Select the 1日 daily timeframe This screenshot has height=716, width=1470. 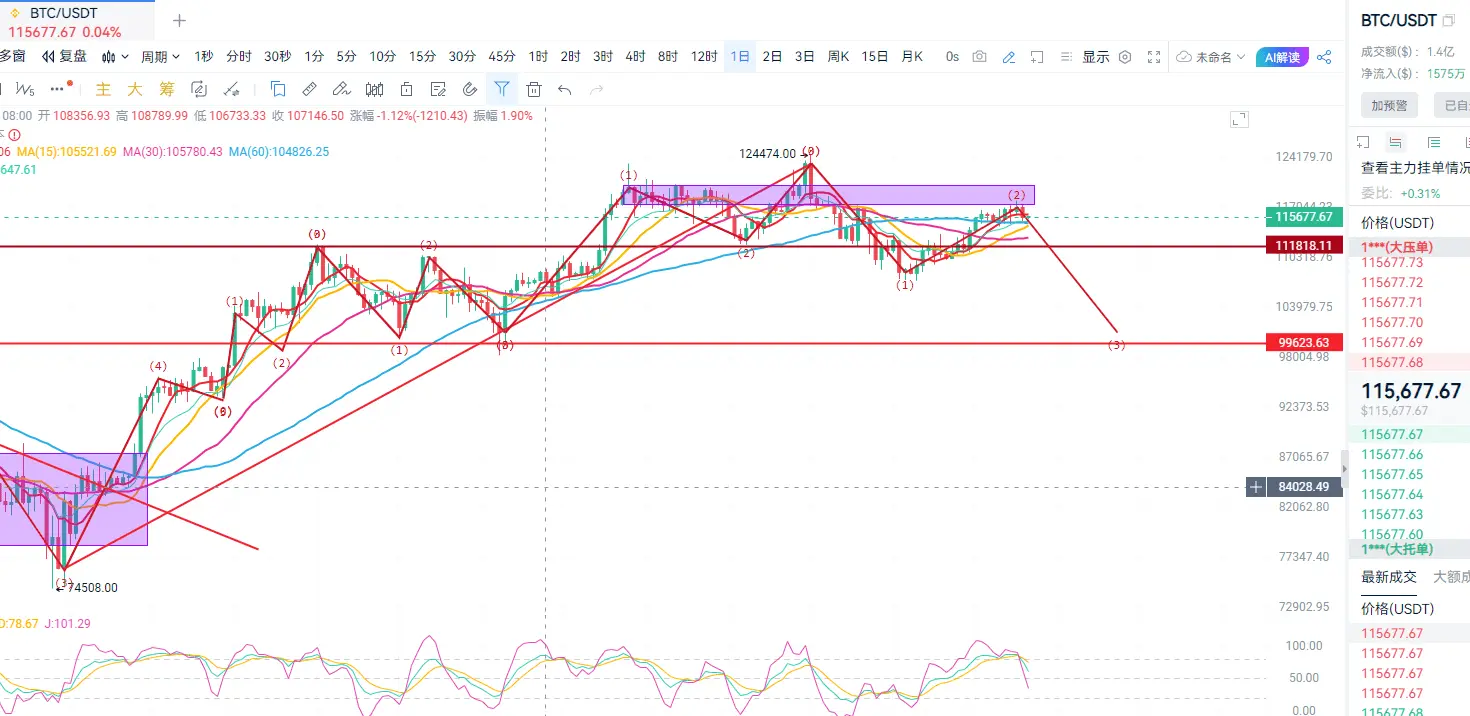[740, 57]
